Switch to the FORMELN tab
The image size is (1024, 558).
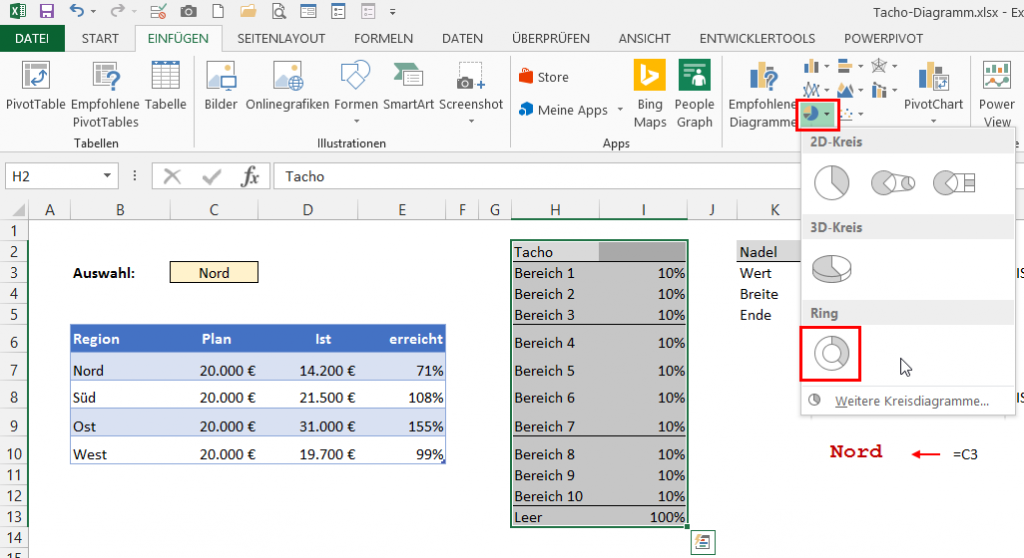tap(383, 38)
